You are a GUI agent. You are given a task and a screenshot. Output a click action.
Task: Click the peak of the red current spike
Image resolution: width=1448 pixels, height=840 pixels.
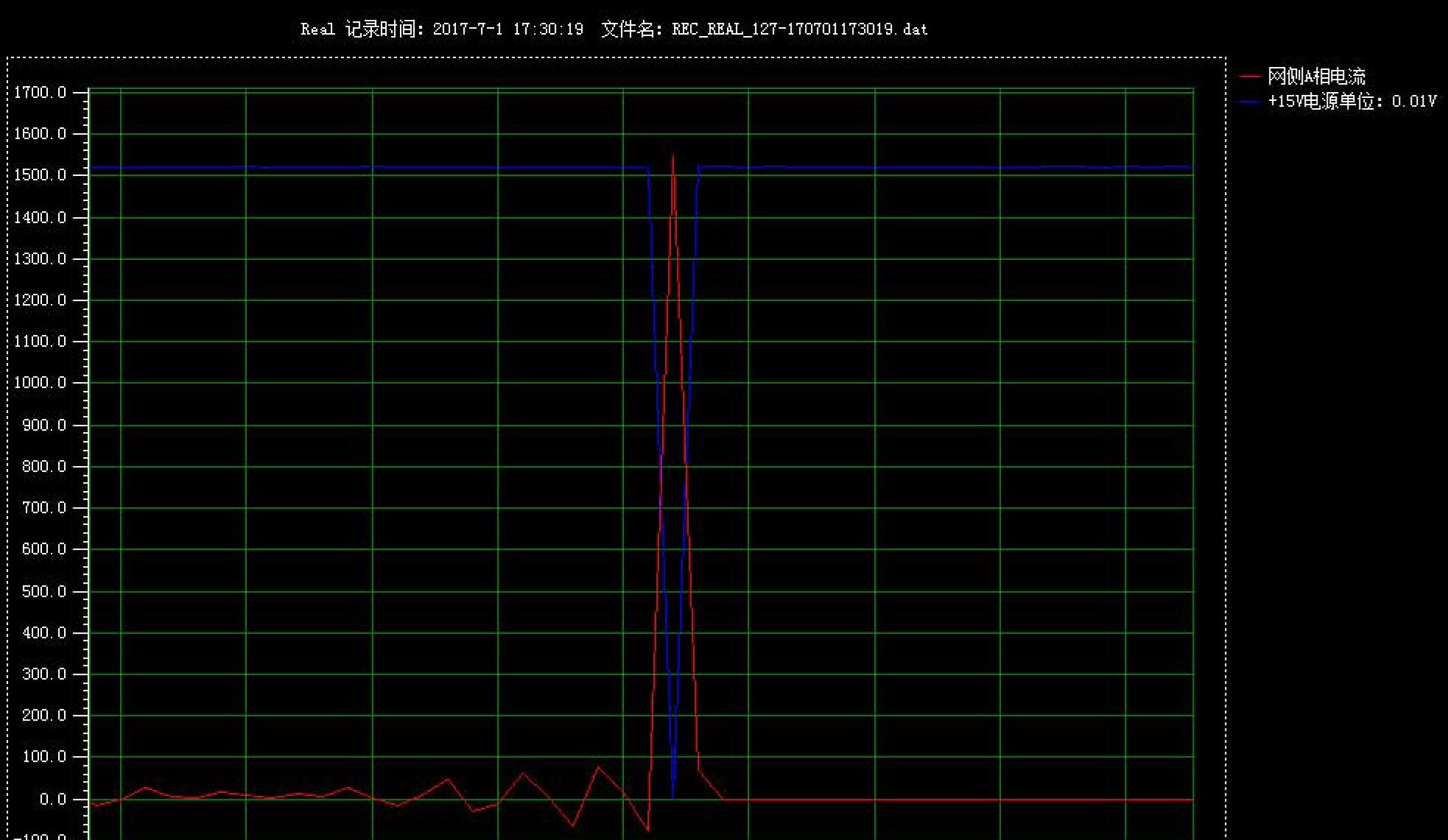point(672,155)
